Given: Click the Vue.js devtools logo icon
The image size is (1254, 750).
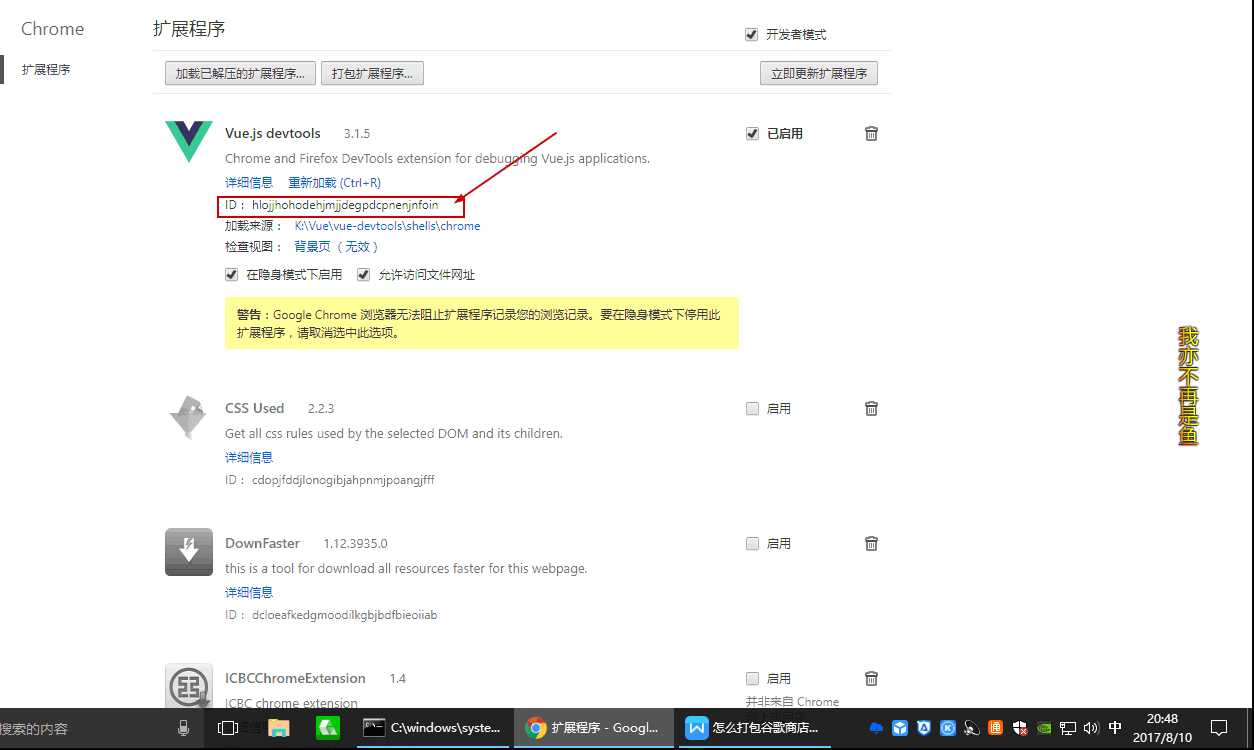Looking at the screenshot, I should coord(189,142).
